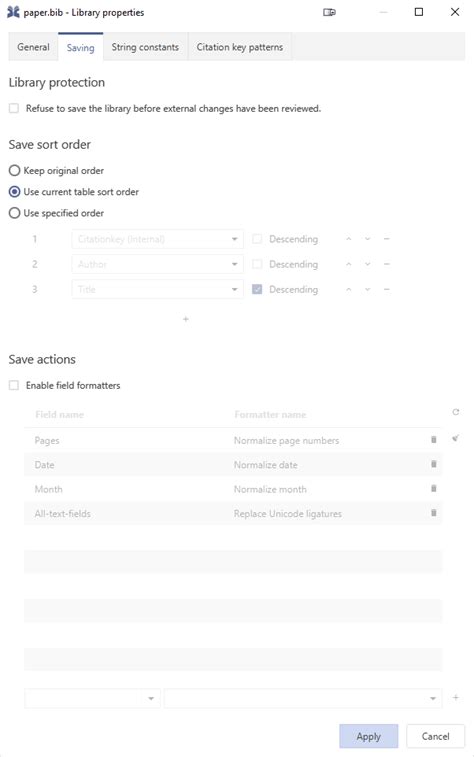Screen dimensions: 474x757
Task: Apply the library properties changes
Action: (369, 736)
